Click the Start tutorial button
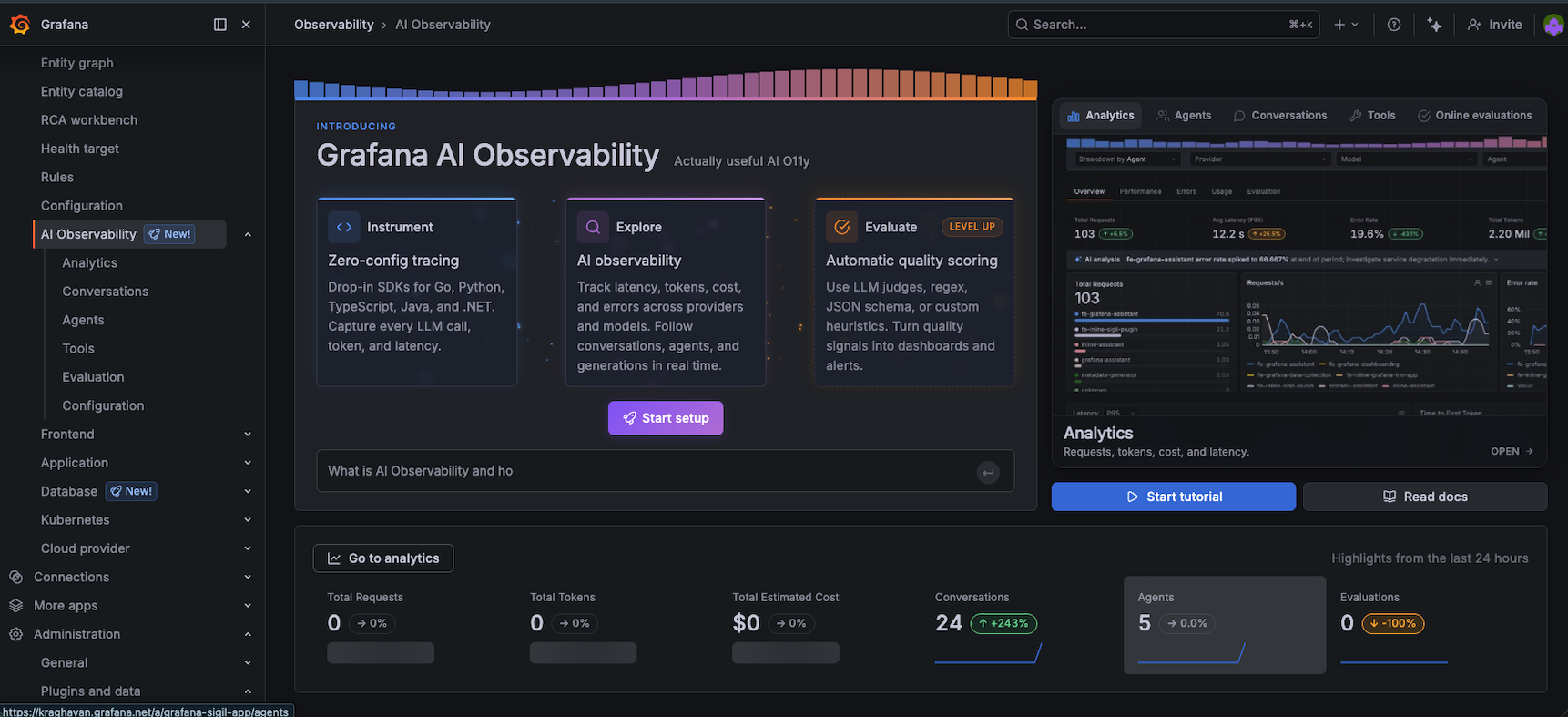The width and height of the screenshot is (1568, 717). [1174, 497]
